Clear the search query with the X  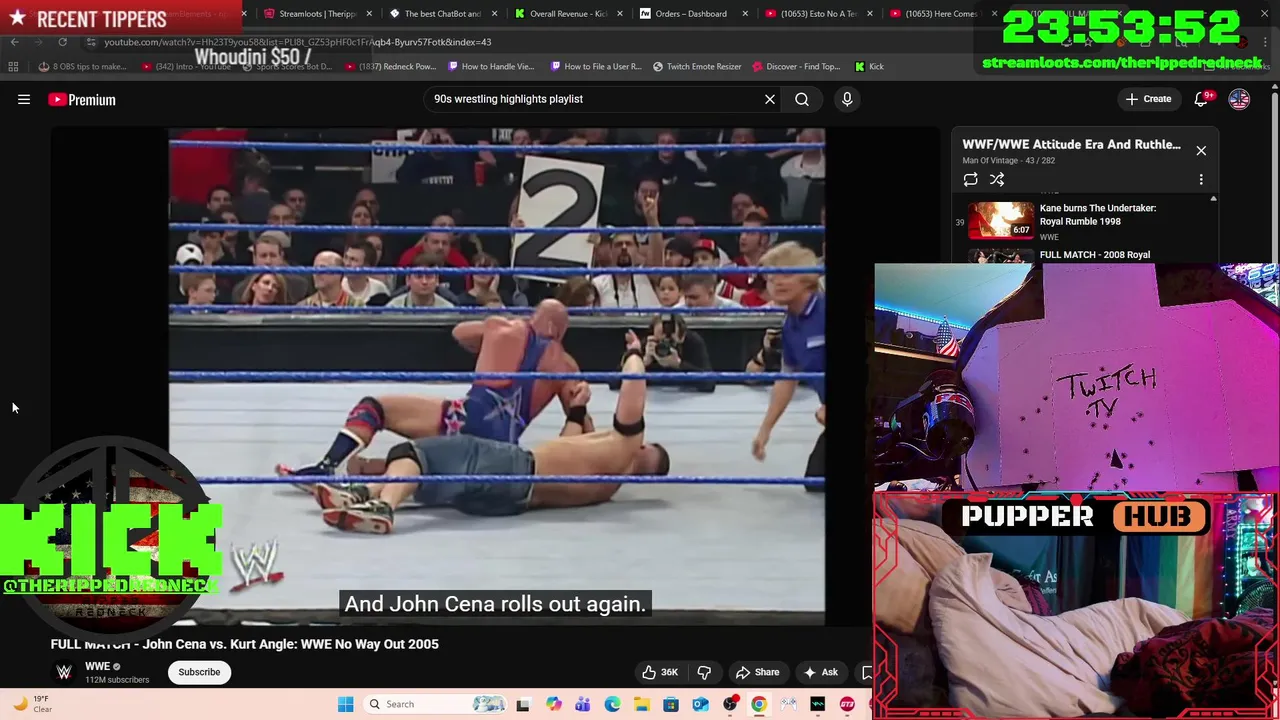coord(770,99)
